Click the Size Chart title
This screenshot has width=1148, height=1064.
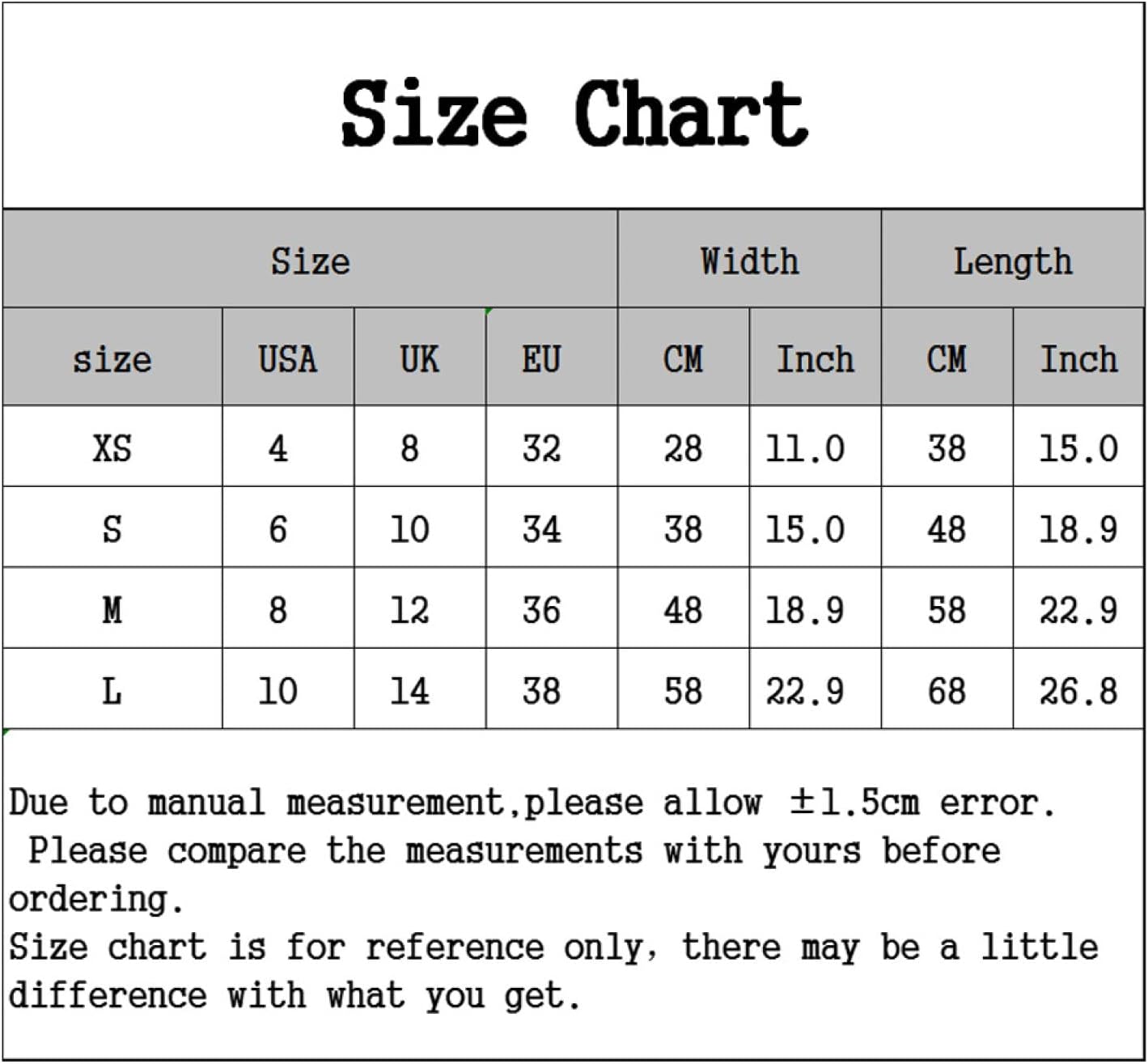click(574, 113)
